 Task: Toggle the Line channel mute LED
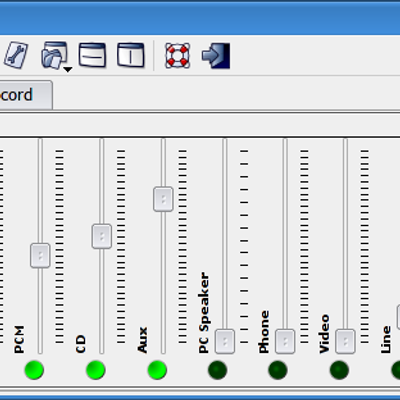(x=396, y=370)
